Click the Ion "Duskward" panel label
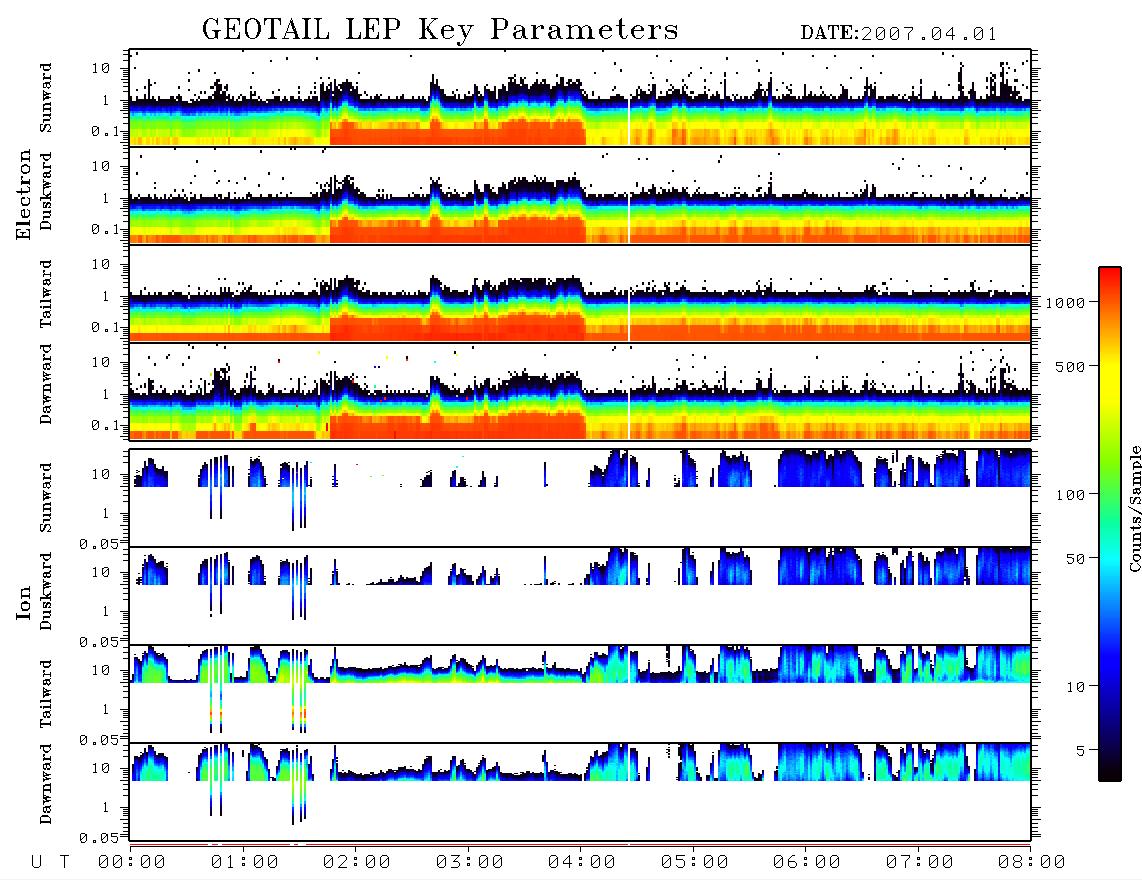The width and height of the screenshot is (1142, 880). (x=46, y=591)
